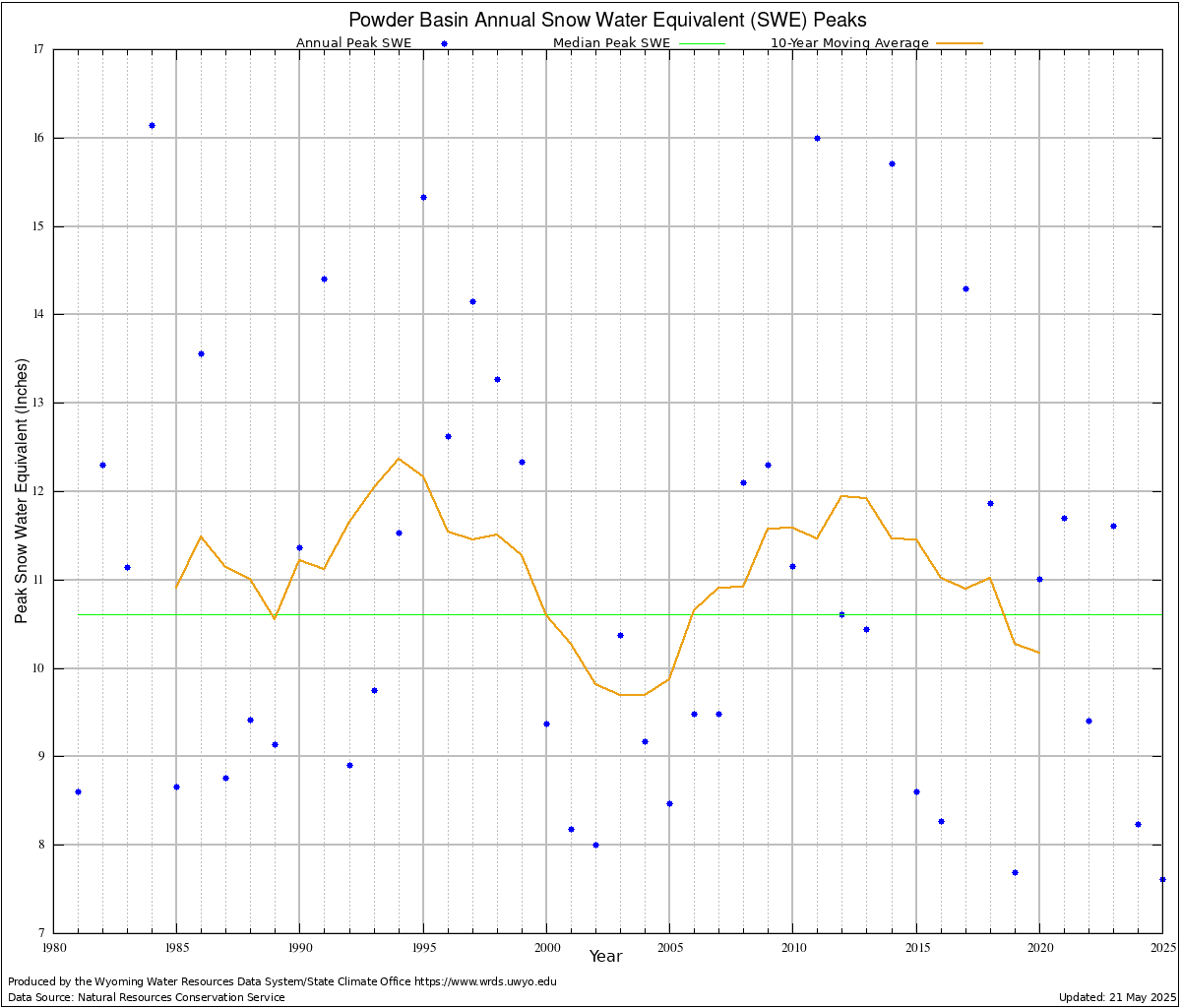
Task: Click the x-axis tick label 1990
Action: 299,947
